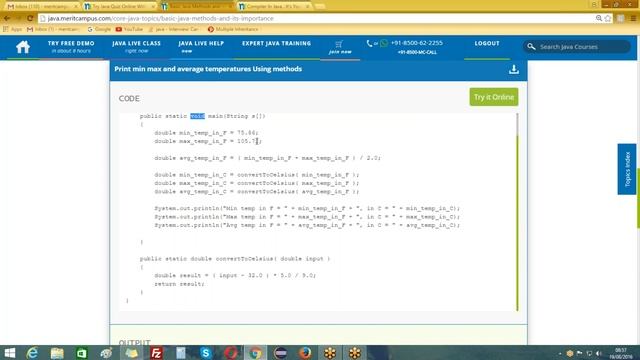Switch to Compiler In Java browser tab
Viewport: 640px width, 360px height.
point(273,7)
